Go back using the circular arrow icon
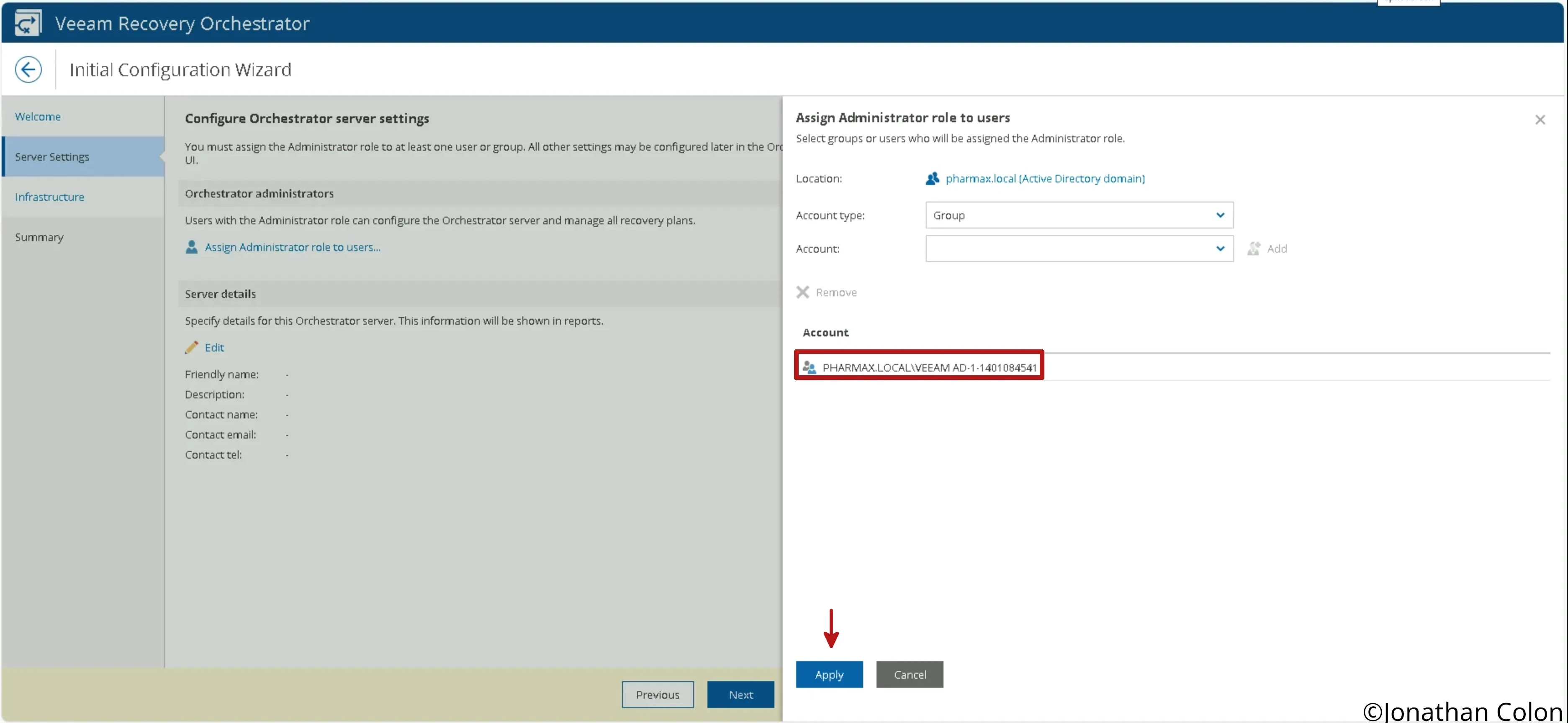1568x723 pixels. (x=28, y=69)
